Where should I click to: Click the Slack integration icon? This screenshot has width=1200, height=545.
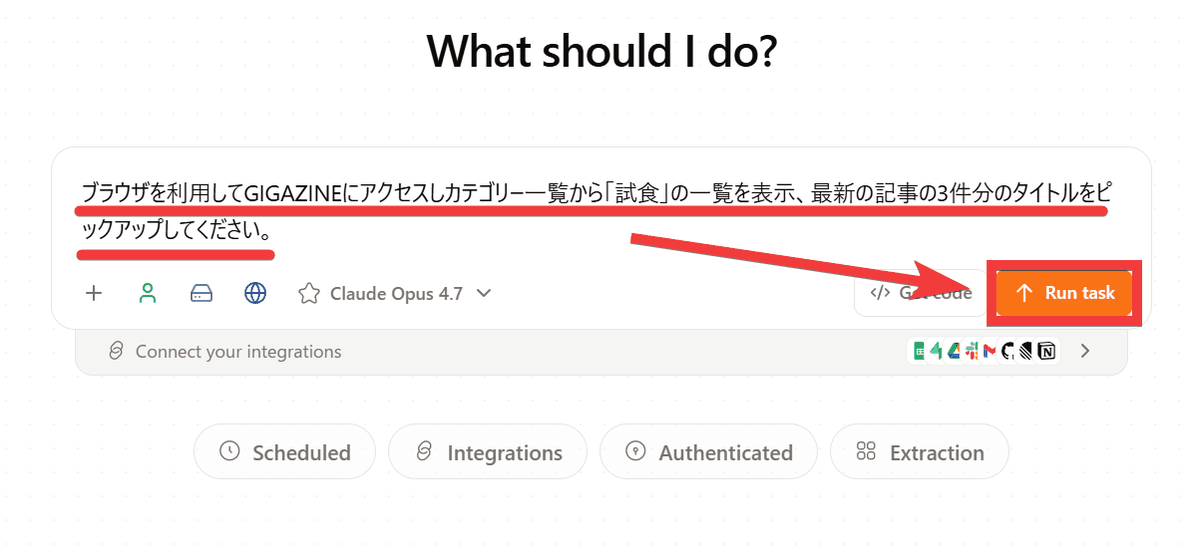coord(972,351)
